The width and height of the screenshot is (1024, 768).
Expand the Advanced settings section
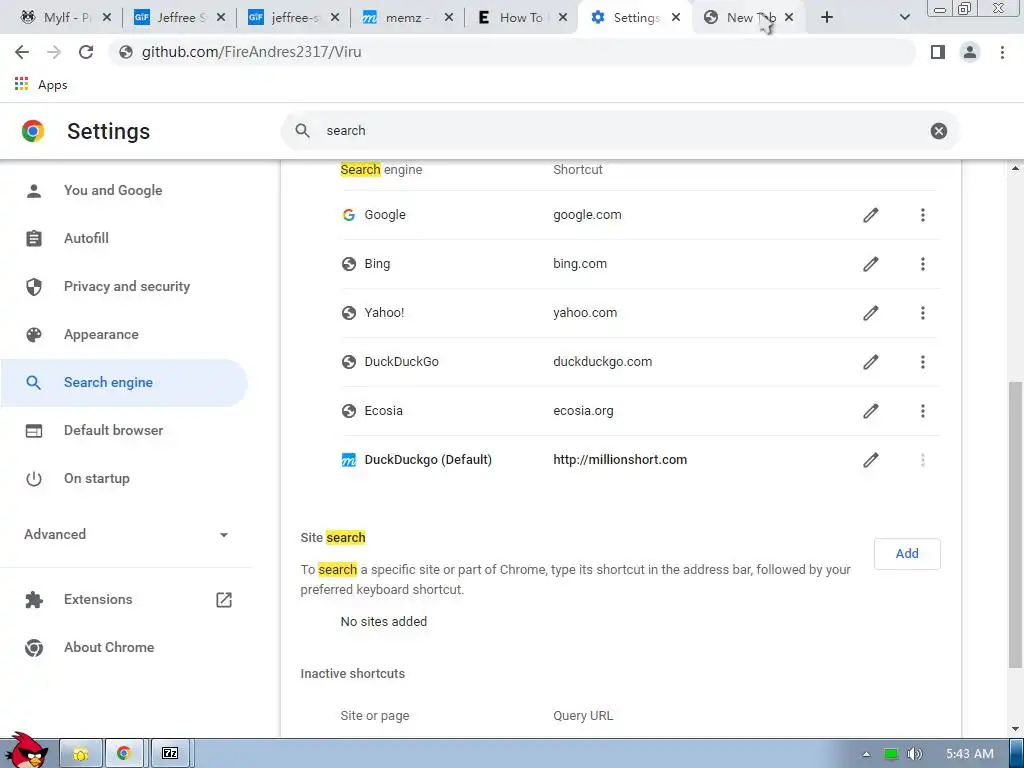[x=126, y=534]
